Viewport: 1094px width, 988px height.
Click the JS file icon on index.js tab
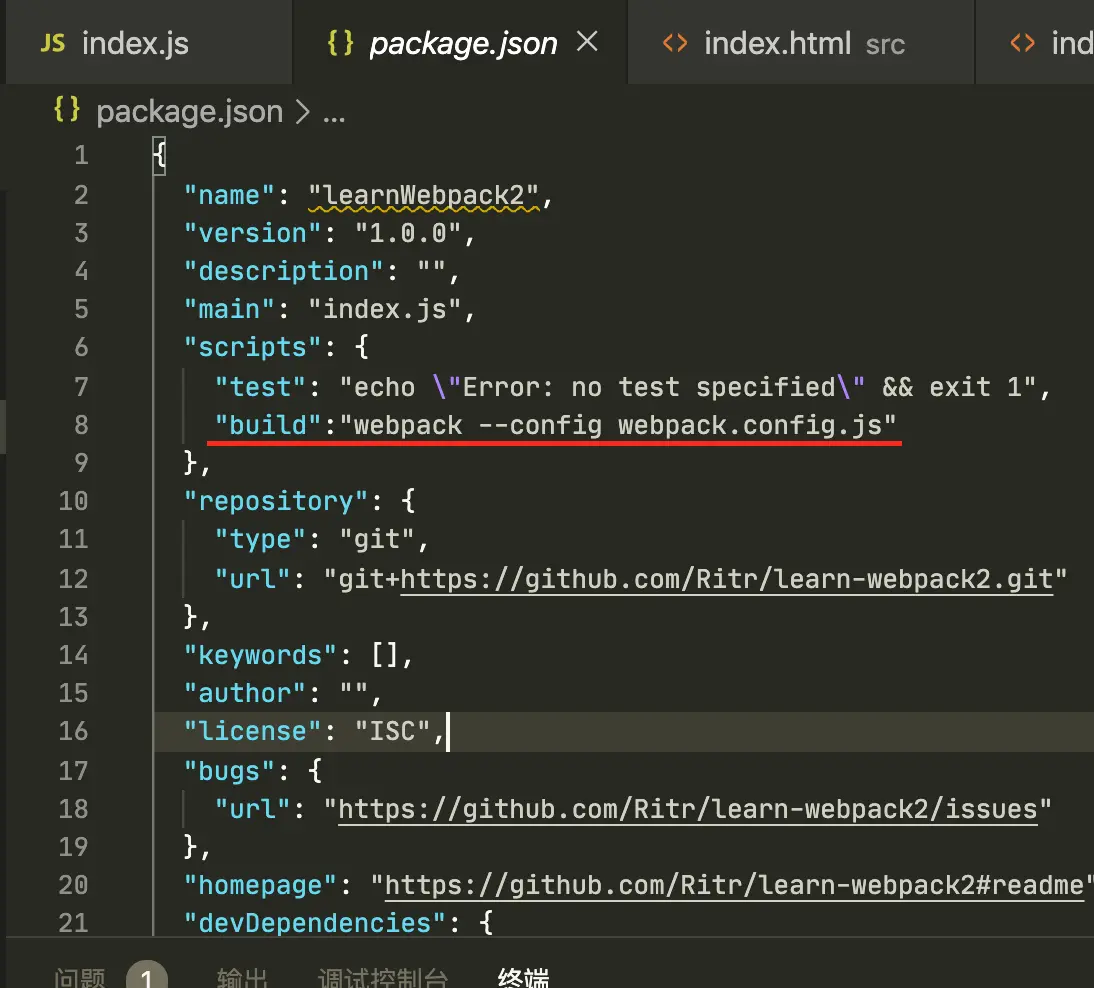tap(52, 43)
